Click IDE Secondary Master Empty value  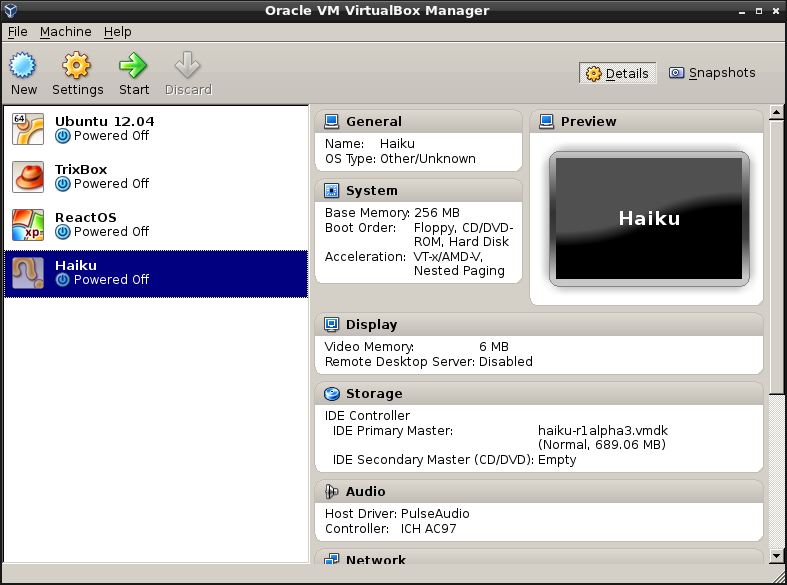[557, 460]
